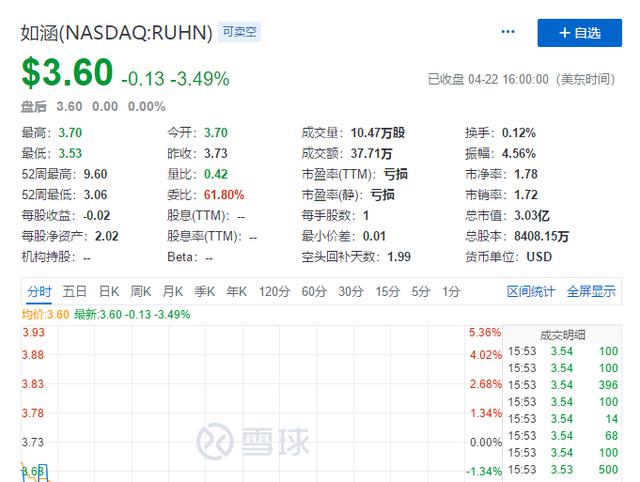Image resolution: width=640 pixels, height=482 pixels.
Task: Click the 今开 value 3.70
Action: point(216,133)
